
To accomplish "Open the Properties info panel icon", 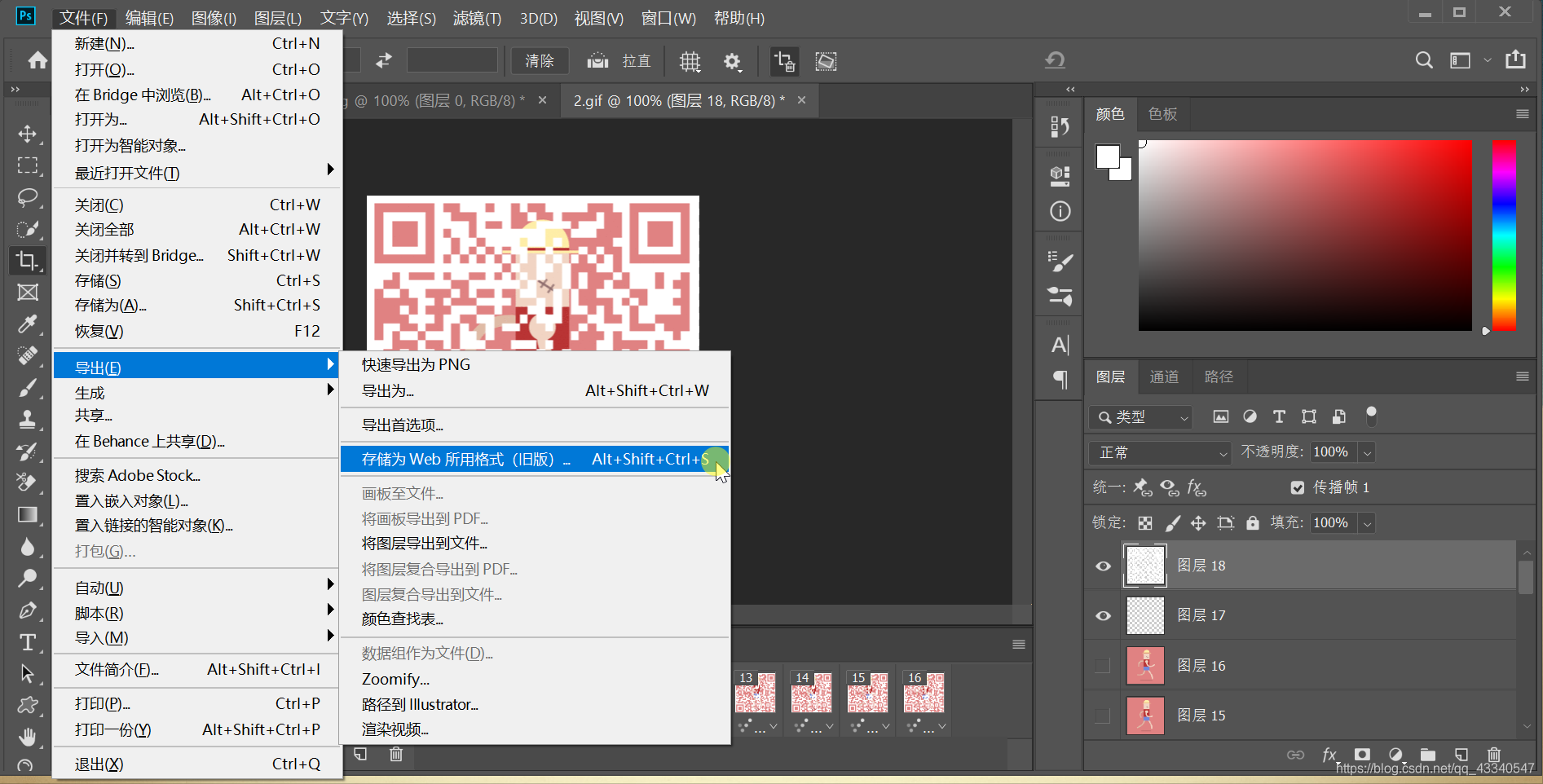I will click(1060, 212).
